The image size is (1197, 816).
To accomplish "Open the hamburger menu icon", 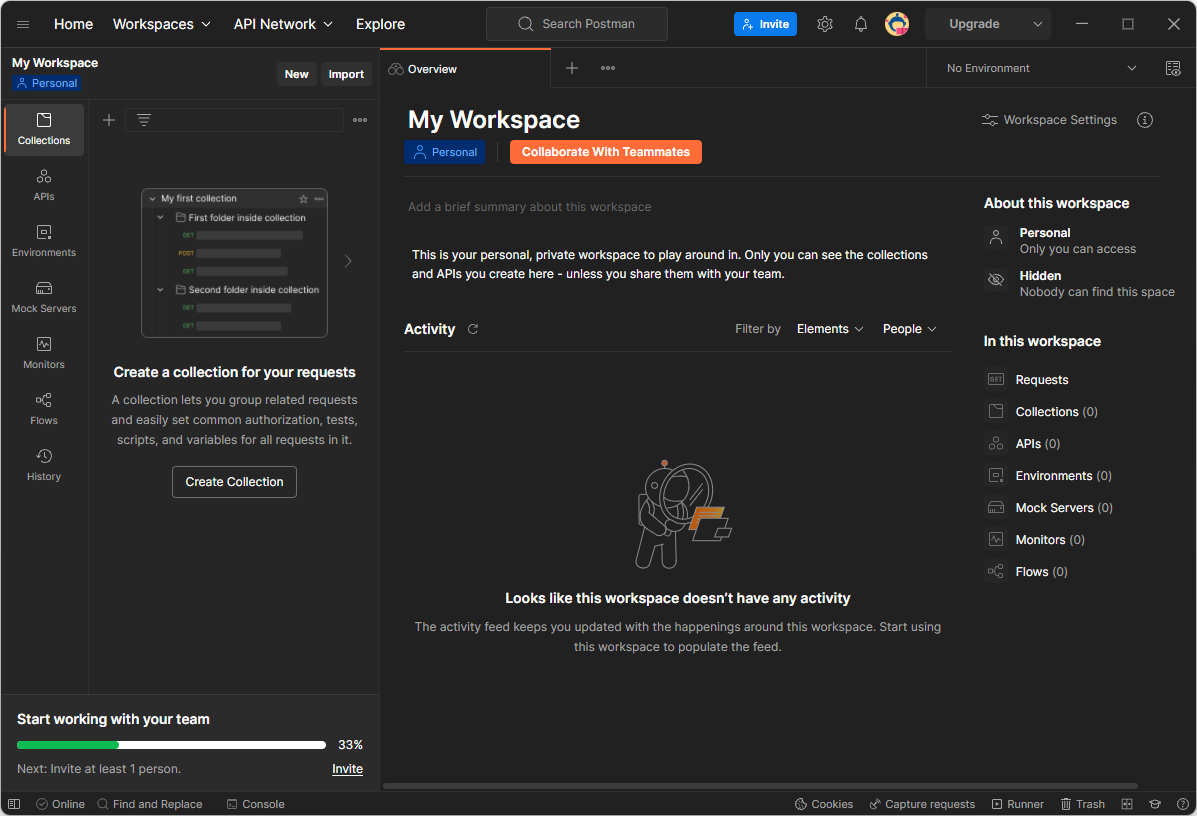I will [23, 24].
